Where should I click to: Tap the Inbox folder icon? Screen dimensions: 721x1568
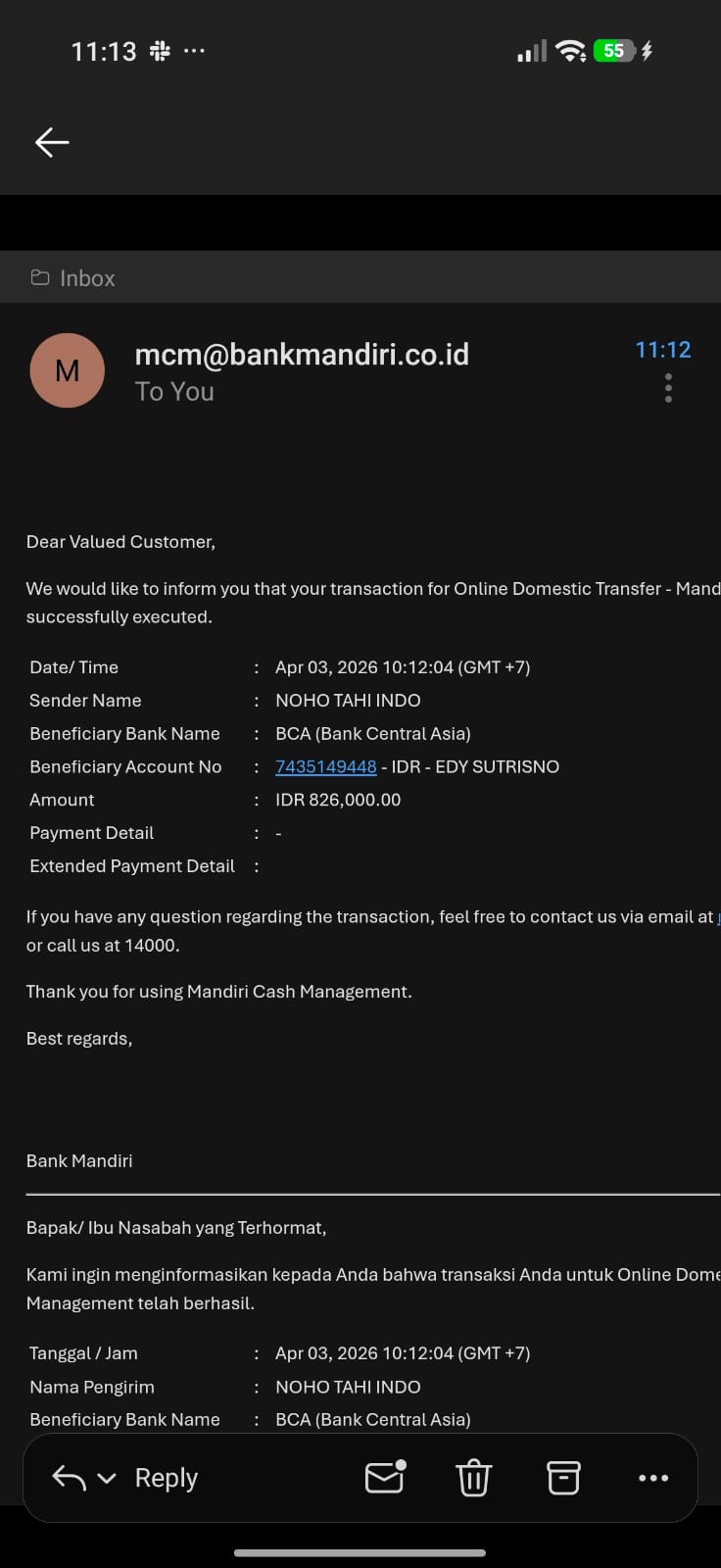coord(40,278)
